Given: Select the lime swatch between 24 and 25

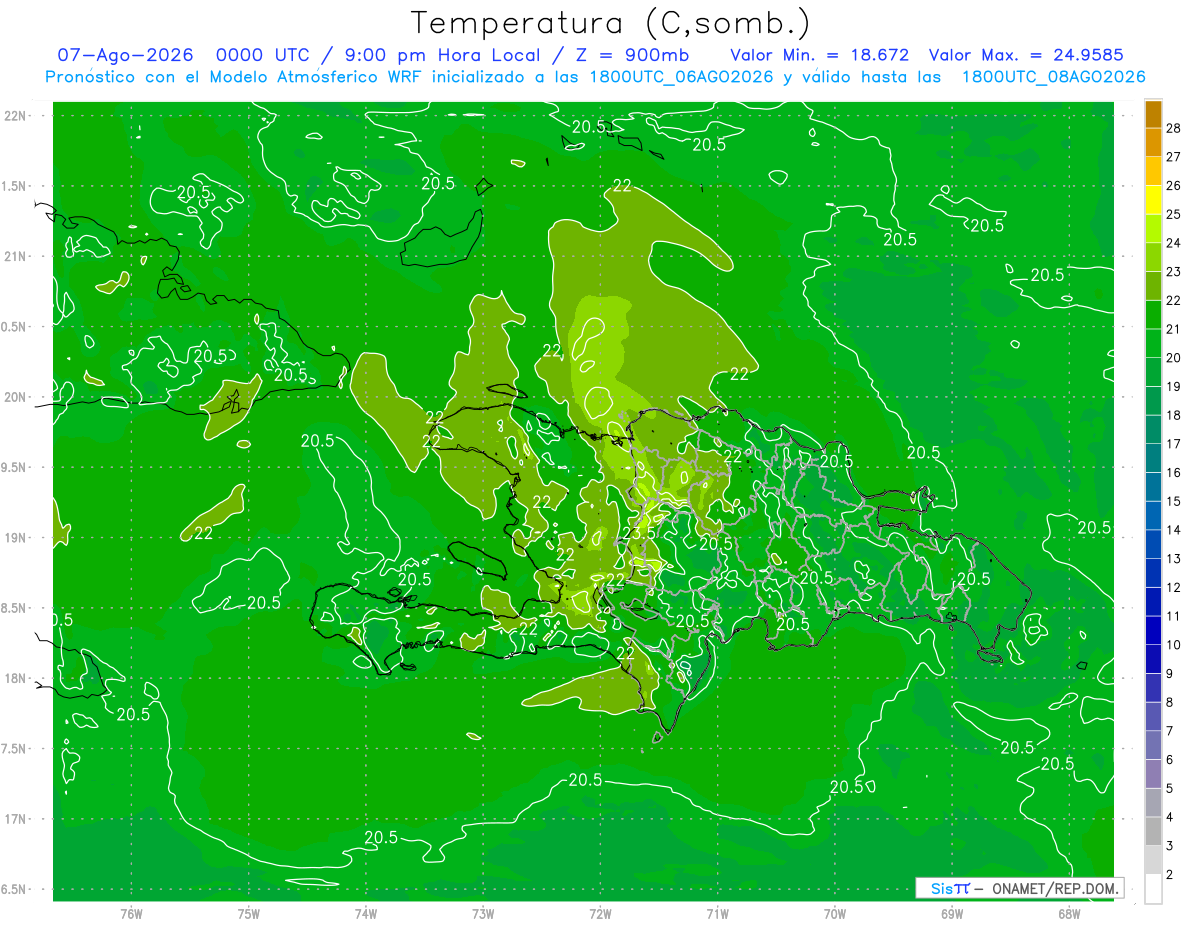Looking at the screenshot, I should tap(1153, 228).
